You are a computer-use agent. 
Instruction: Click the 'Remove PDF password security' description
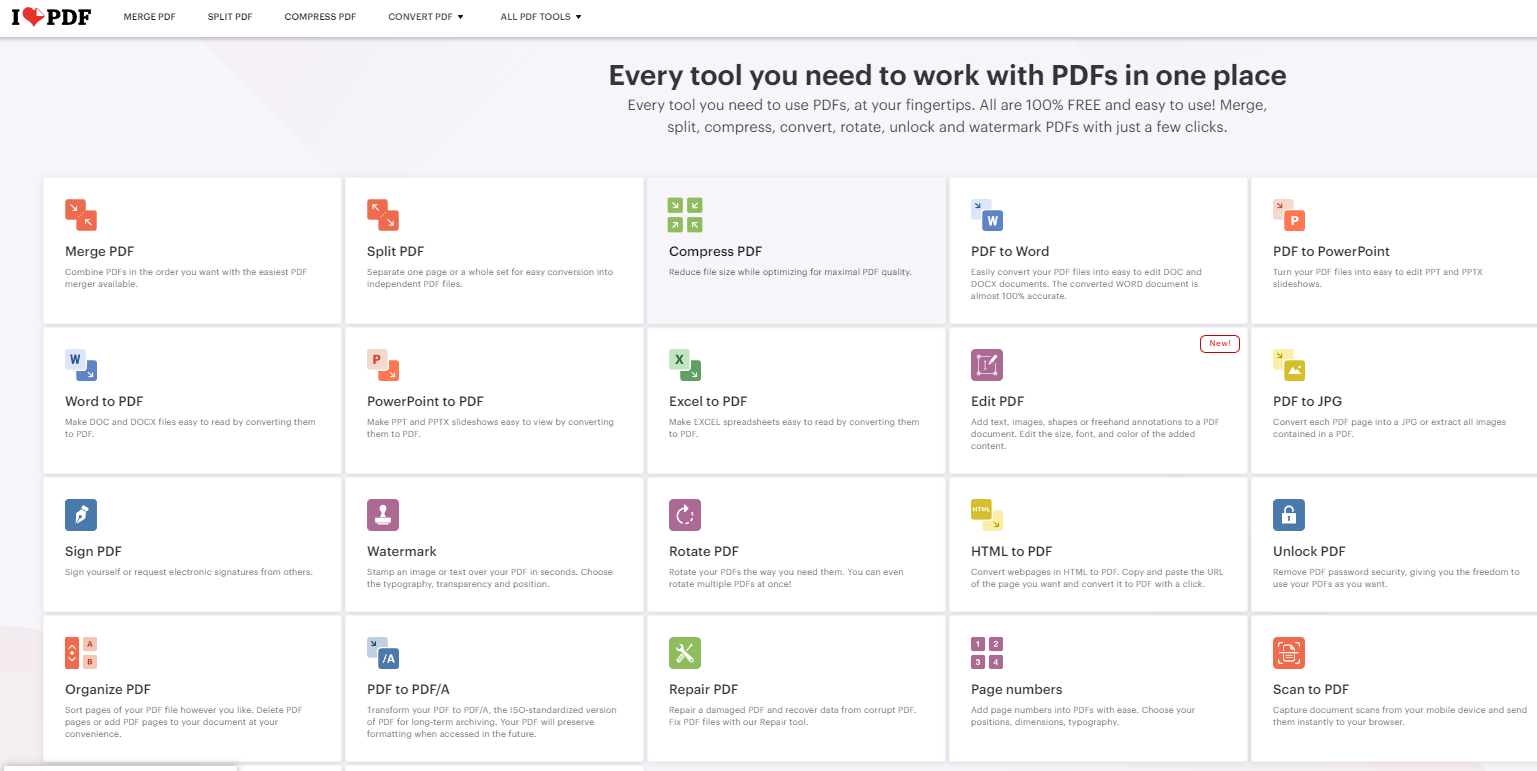1396,578
